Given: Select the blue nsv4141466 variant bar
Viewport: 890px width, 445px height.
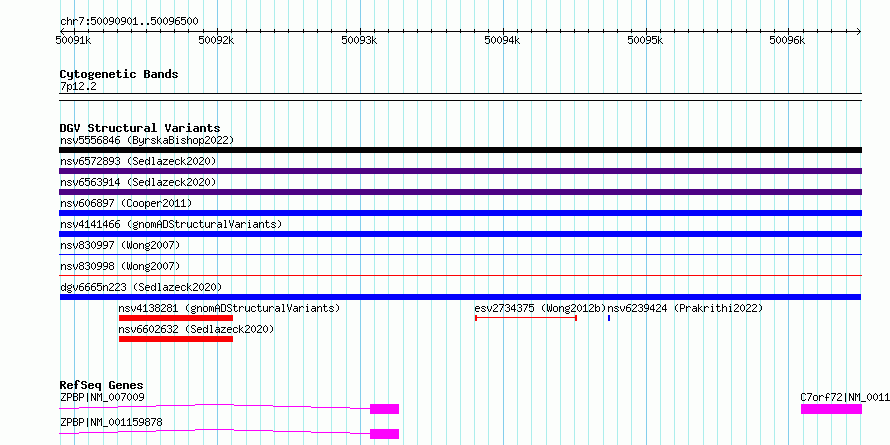Looking at the screenshot, I should 460,234.
